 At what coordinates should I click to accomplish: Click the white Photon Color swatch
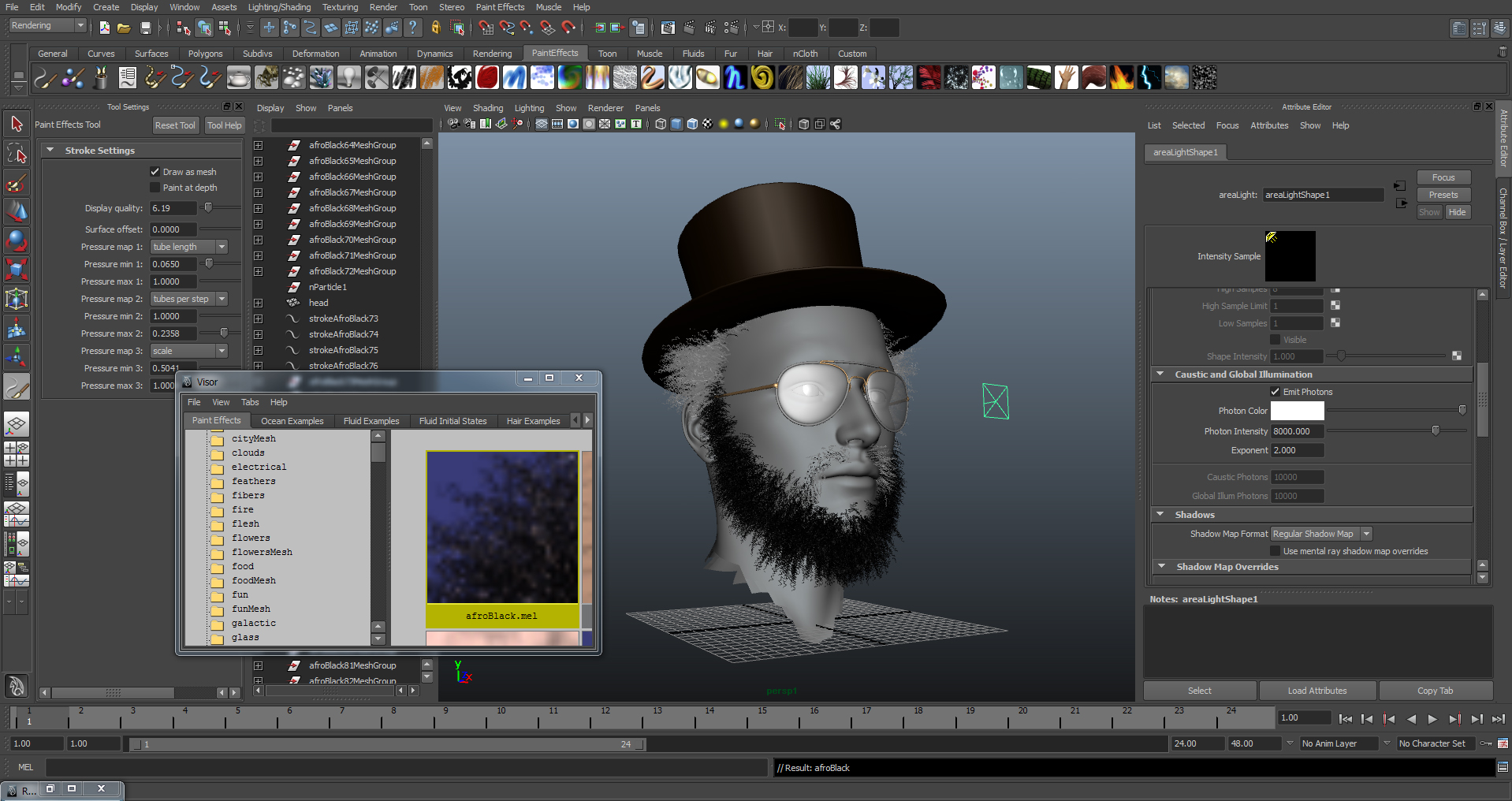(1297, 411)
